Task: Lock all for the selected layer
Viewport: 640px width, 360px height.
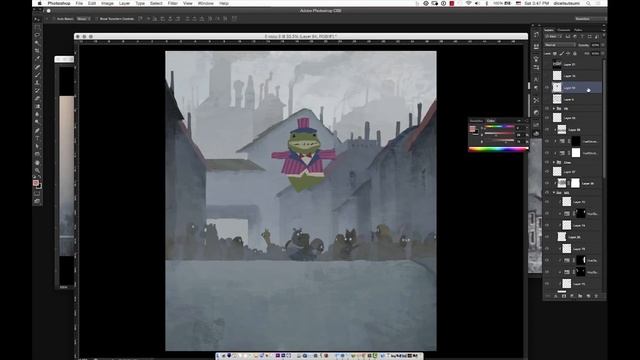Action: (575, 53)
